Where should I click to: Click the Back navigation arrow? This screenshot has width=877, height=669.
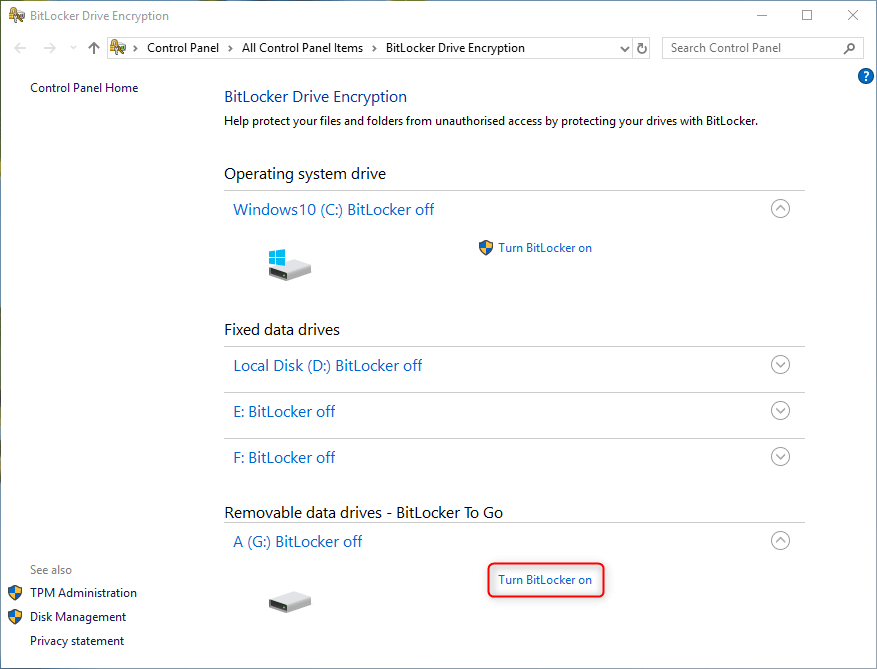point(21,48)
